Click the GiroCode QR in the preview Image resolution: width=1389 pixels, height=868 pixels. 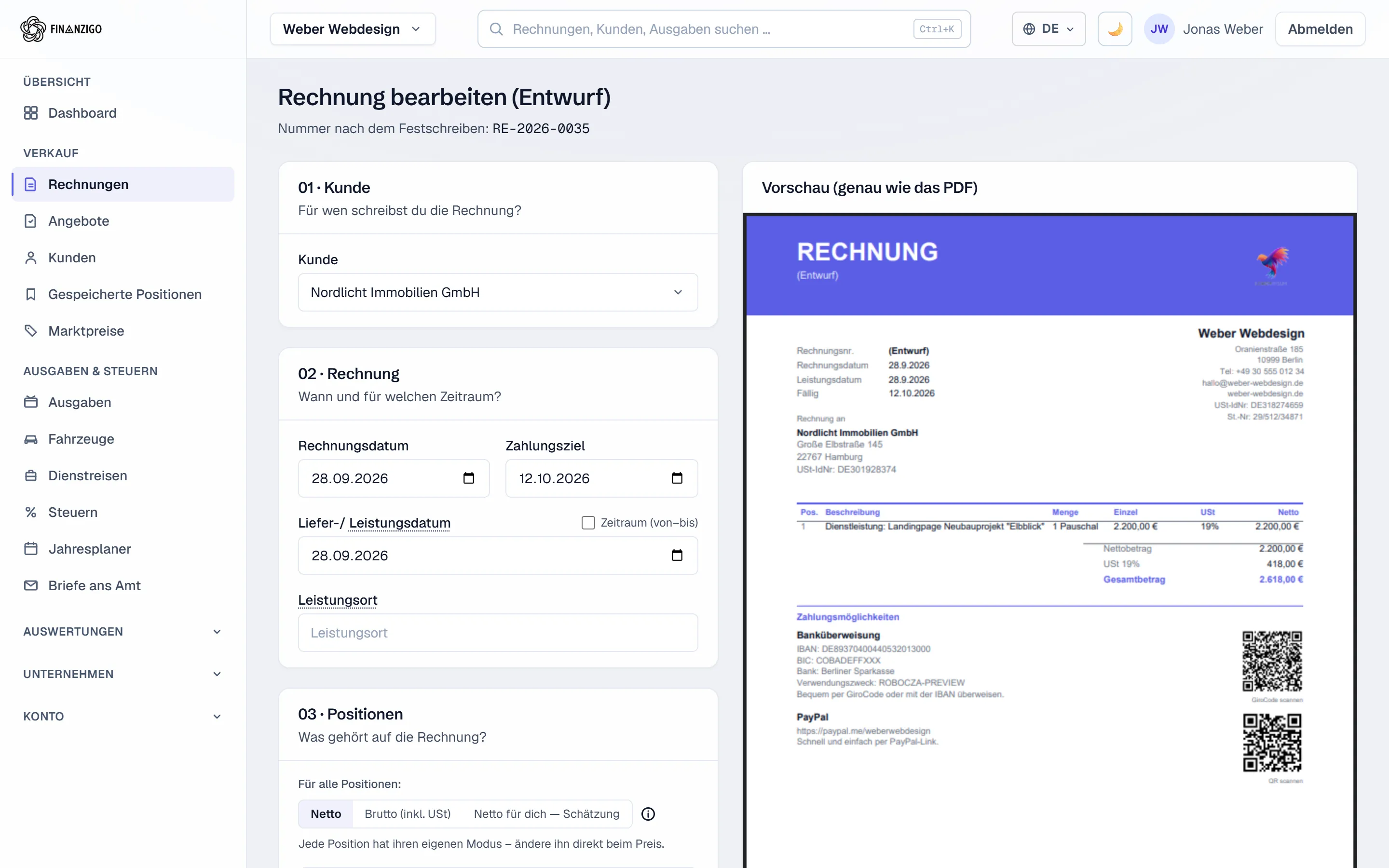(1272, 661)
